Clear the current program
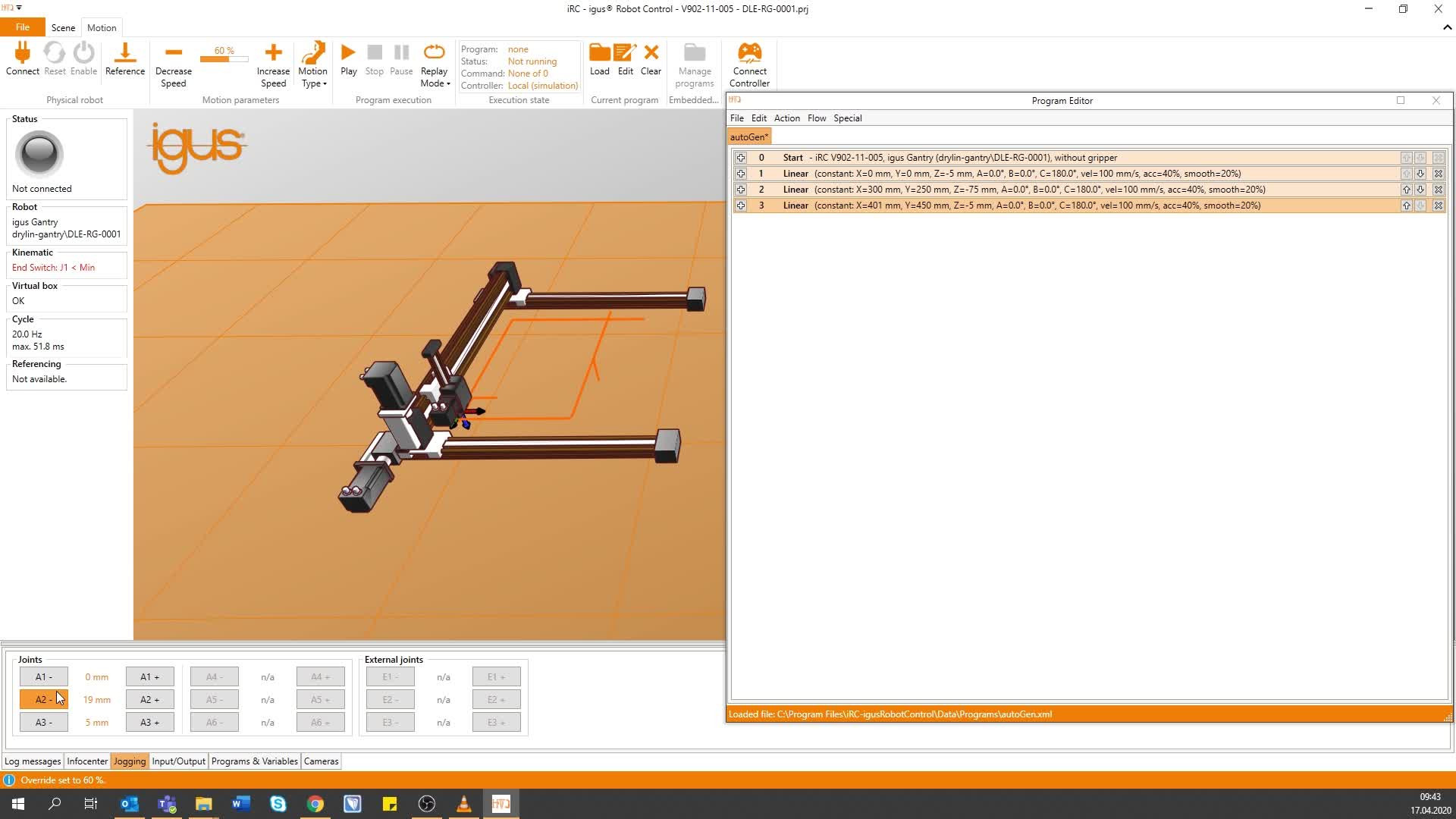 (x=651, y=52)
